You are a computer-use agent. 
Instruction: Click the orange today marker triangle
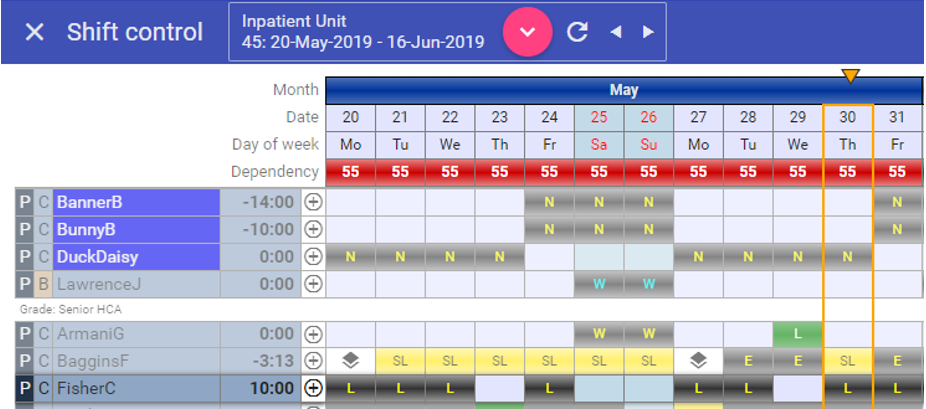tap(850, 77)
